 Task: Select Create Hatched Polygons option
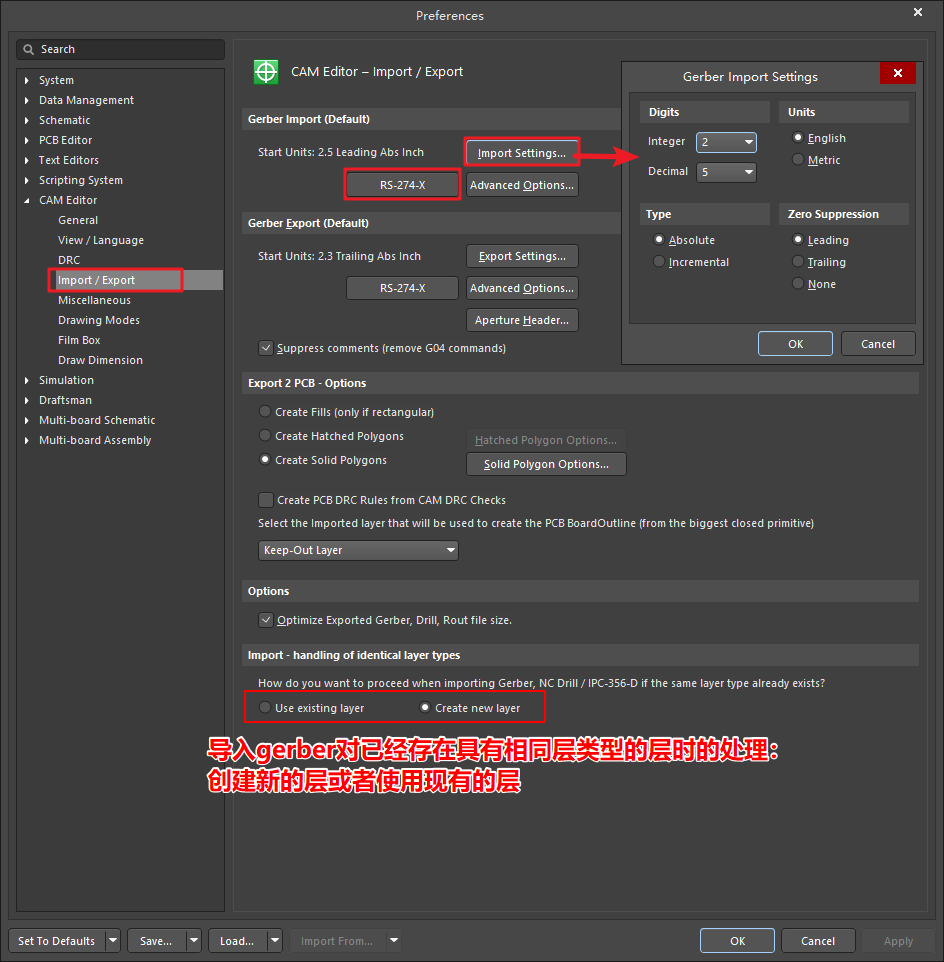tap(265, 436)
